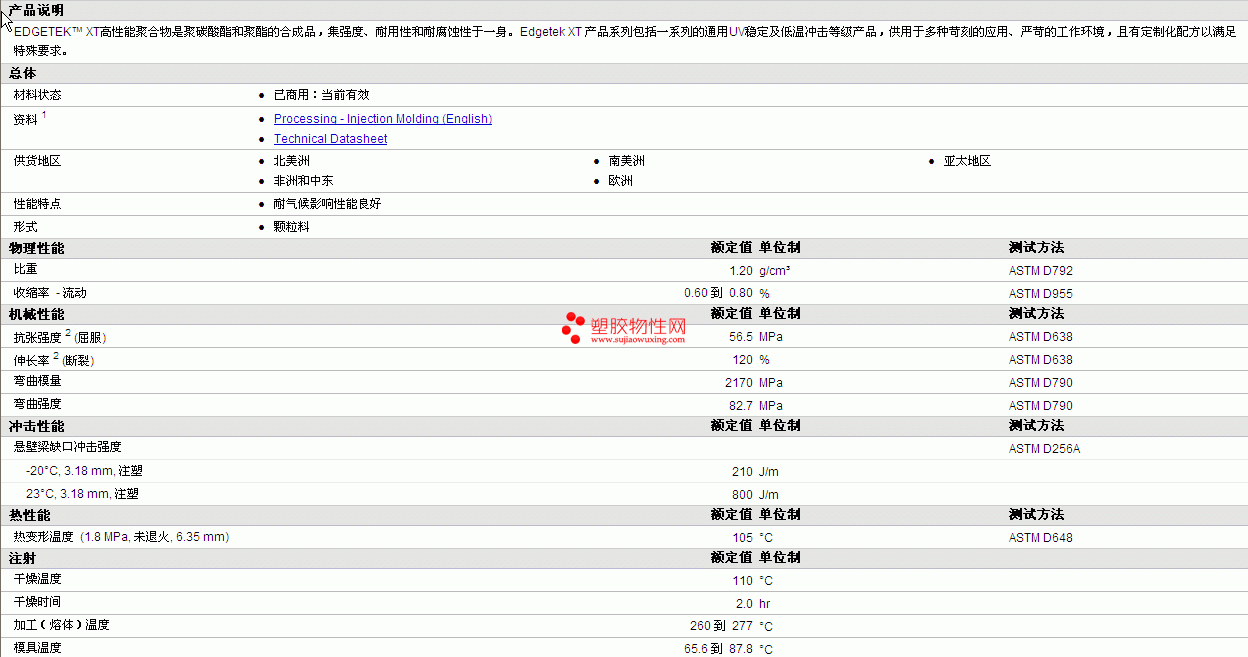Viewport: 1248px width, 657px height.
Task: Select the 82.7 flexural strength value
Action: coord(740,406)
